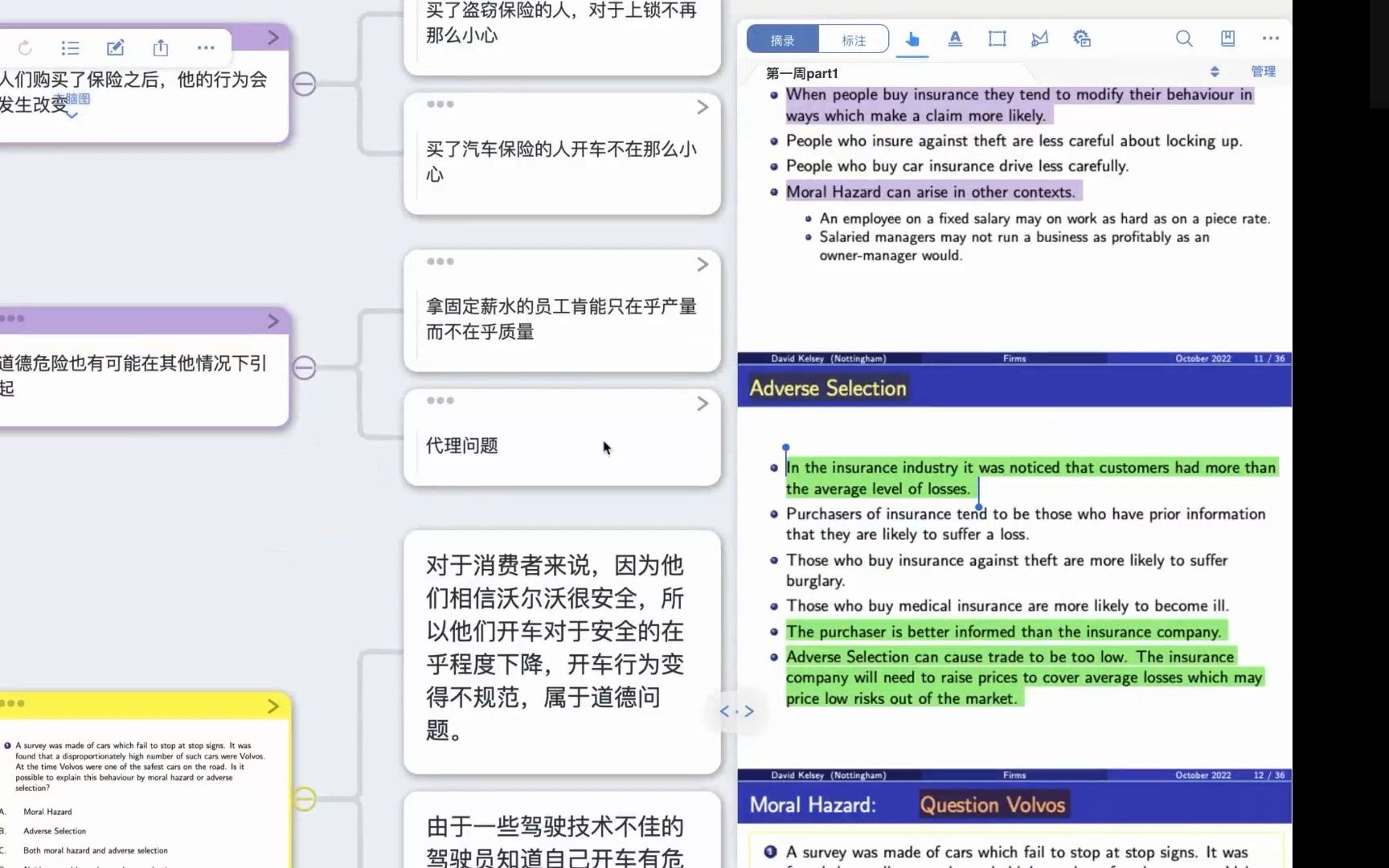Expand the small chevron below 脑图 label

click(72, 116)
